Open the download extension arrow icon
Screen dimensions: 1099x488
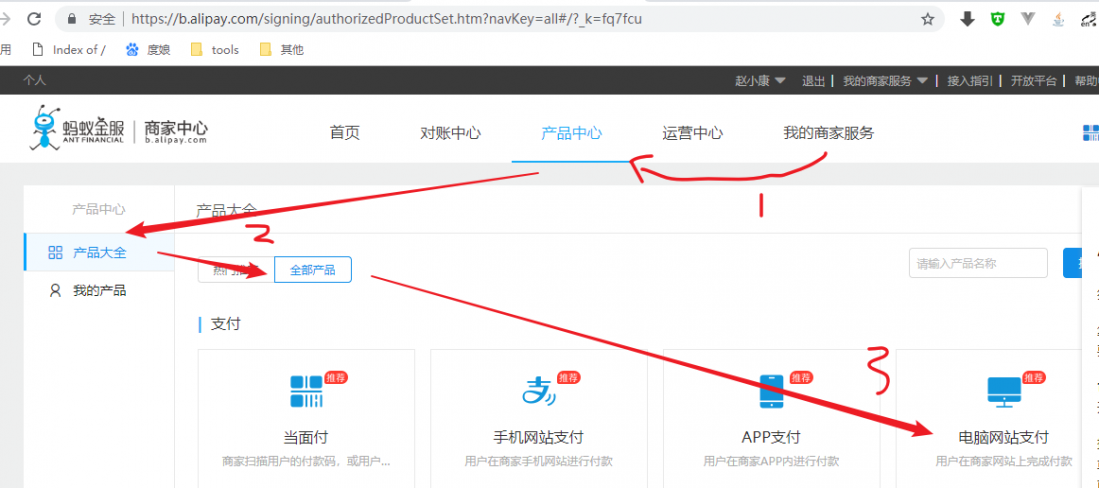pos(967,20)
